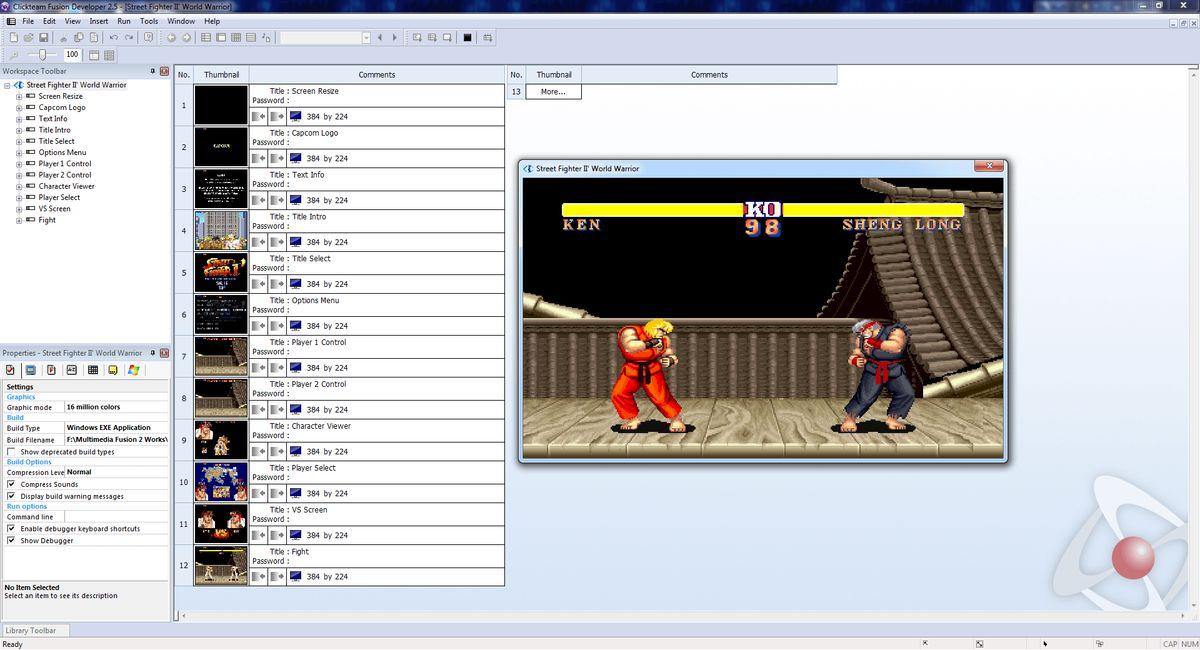The width and height of the screenshot is (1200, 650).
Task: Toggle show headers view button near zoom
Action: click(94, 55)
